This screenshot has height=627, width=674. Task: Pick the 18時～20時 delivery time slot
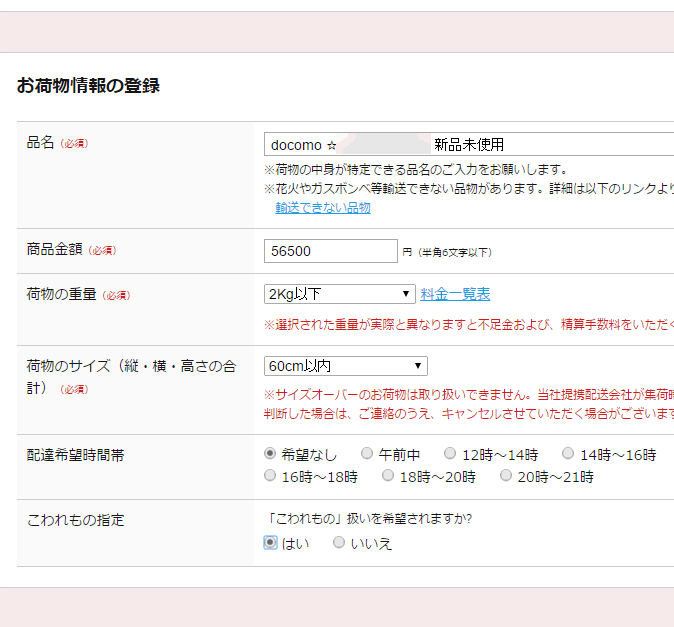click(388, 476)
